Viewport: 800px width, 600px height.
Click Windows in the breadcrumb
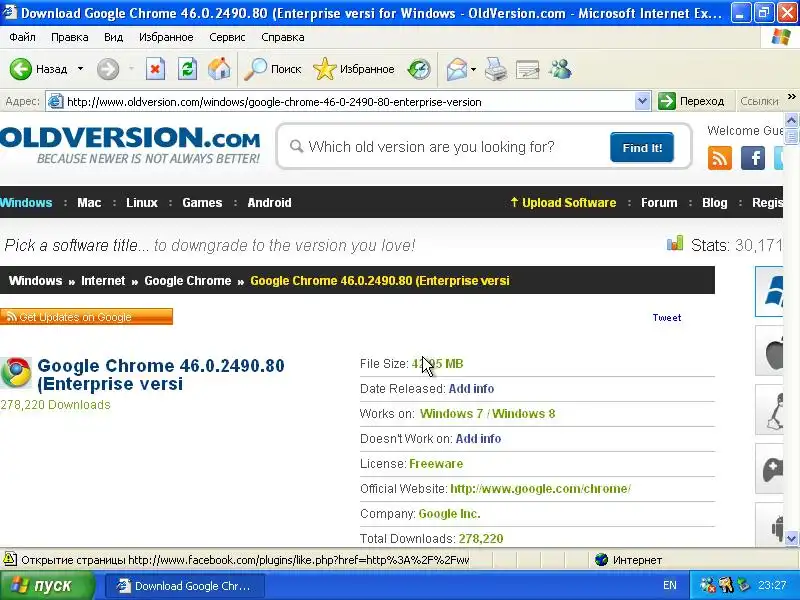35,281
